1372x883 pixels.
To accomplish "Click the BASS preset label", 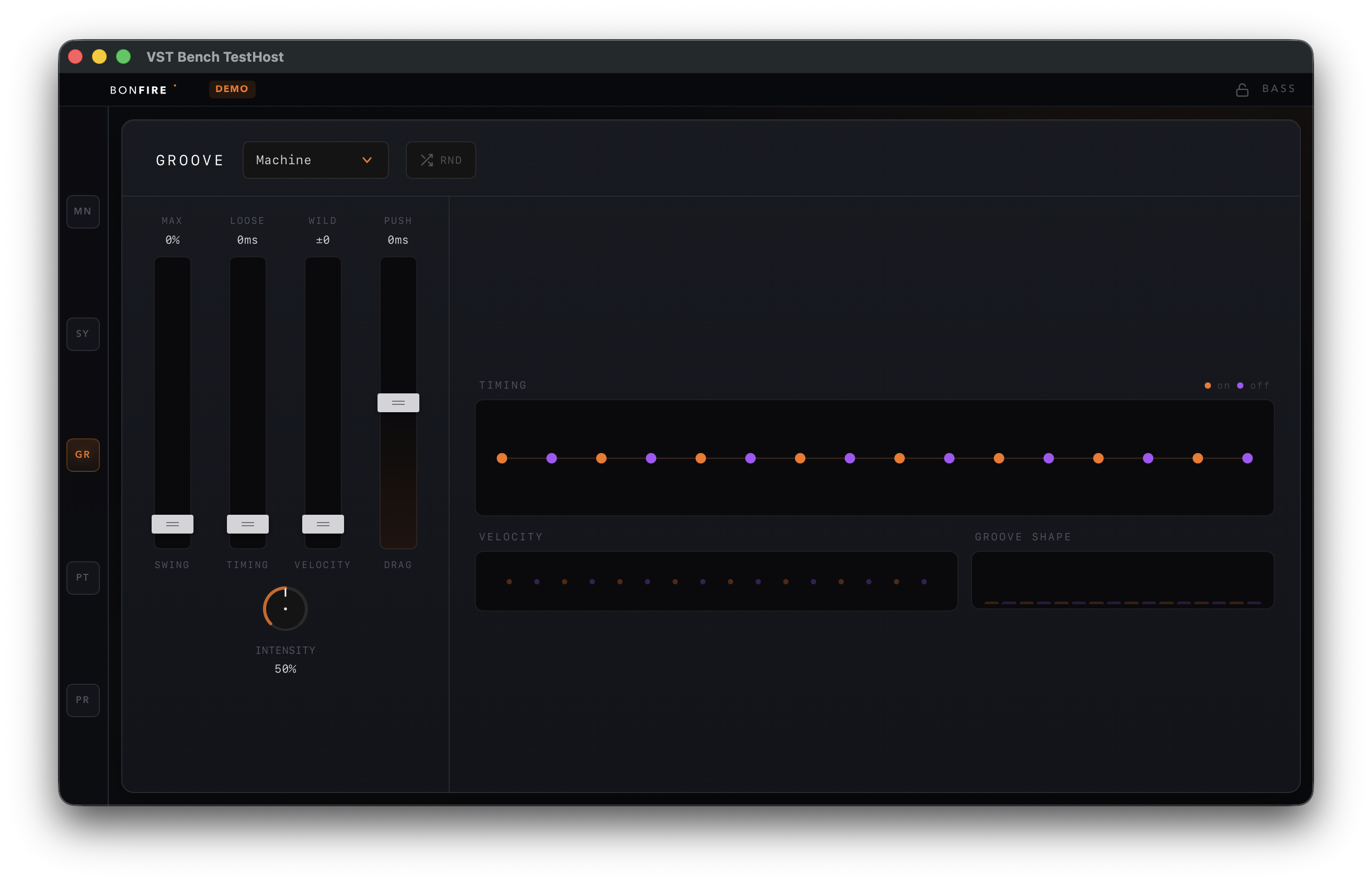I will point(1278,89).
